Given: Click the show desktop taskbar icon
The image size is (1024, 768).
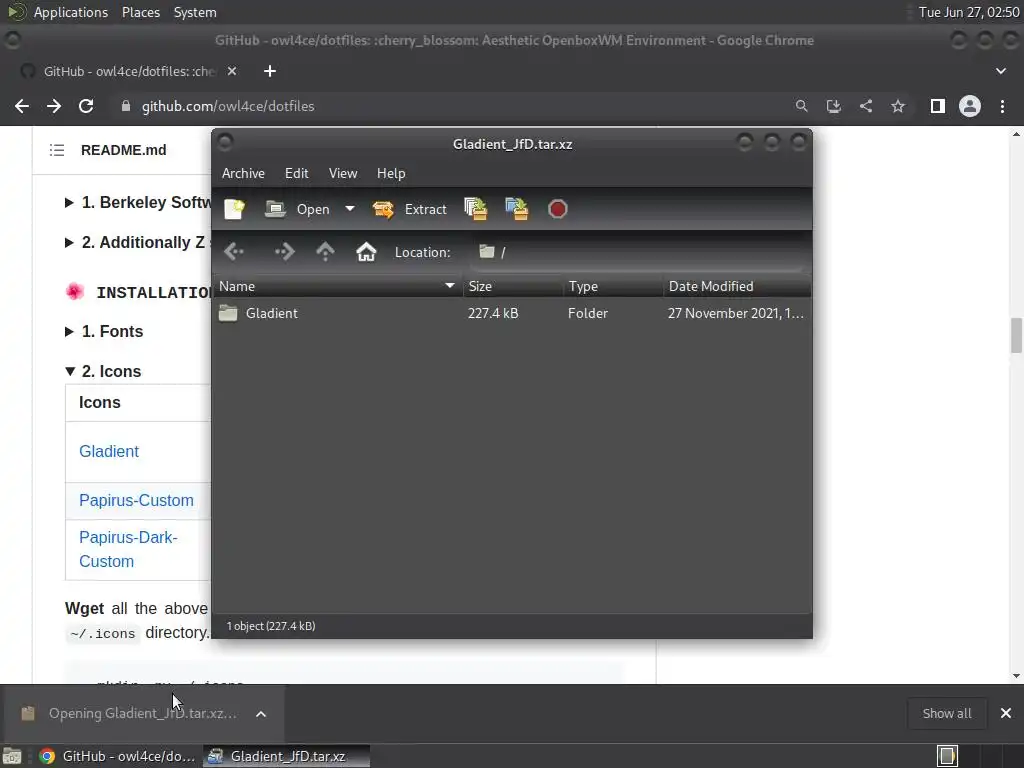Looking at the screenshot, I should pyautogui.click(x=12, y=756).
